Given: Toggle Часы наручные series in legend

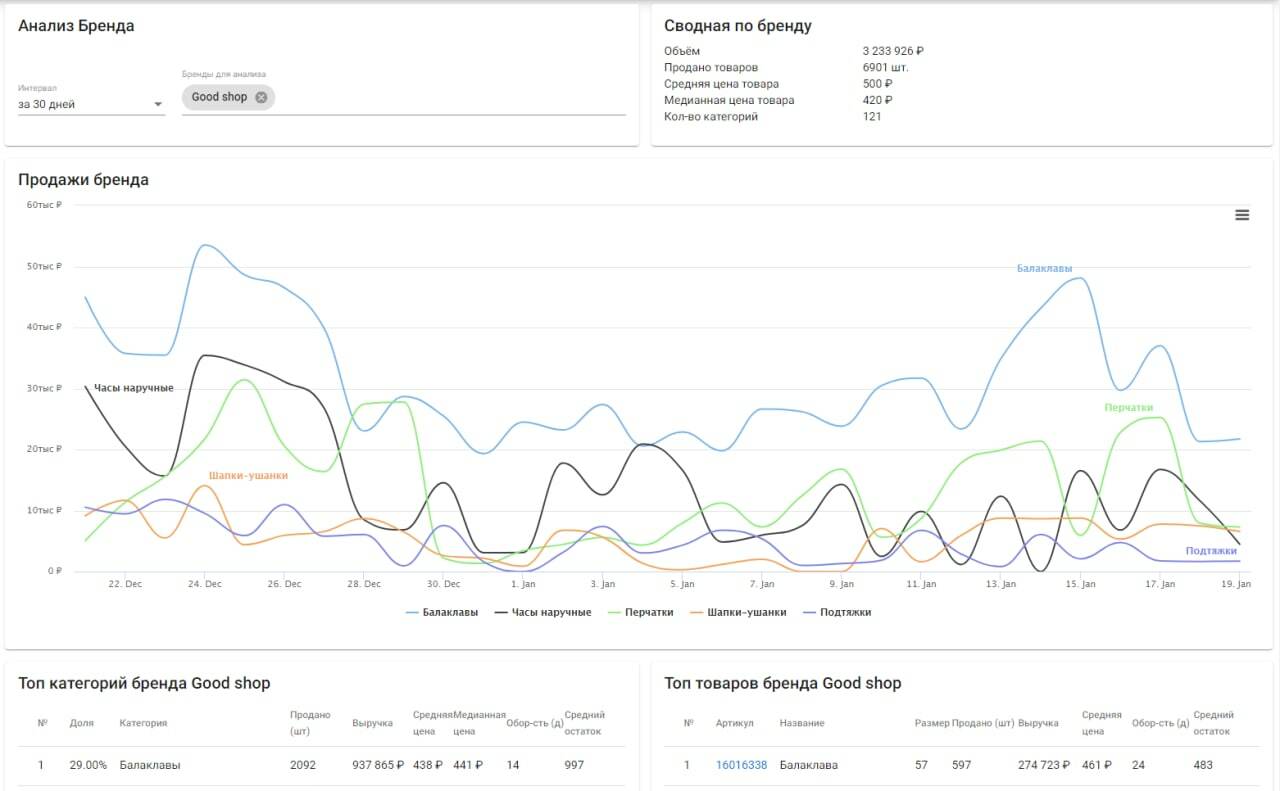Looking at the screenshot, I should 543,612.
